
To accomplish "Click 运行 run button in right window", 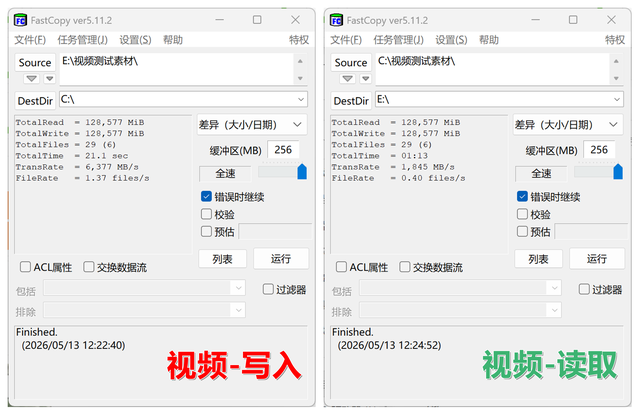I will pyautogui.click(x=597, y=258).
